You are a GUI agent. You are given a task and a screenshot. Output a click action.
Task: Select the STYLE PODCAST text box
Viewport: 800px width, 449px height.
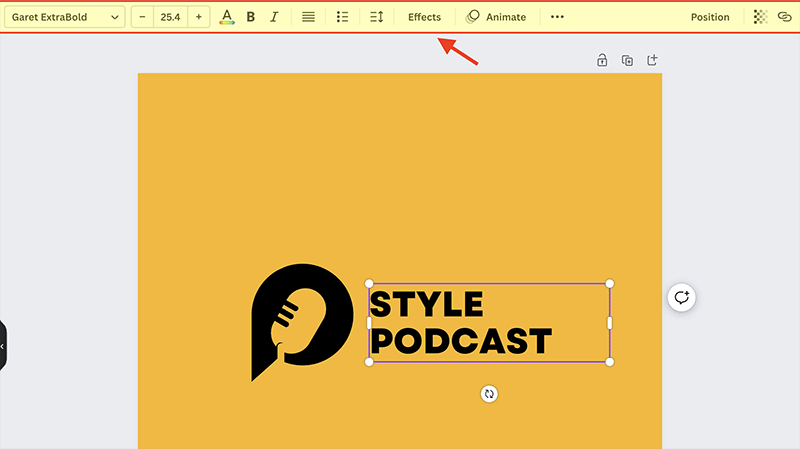[x=489, y=322]
